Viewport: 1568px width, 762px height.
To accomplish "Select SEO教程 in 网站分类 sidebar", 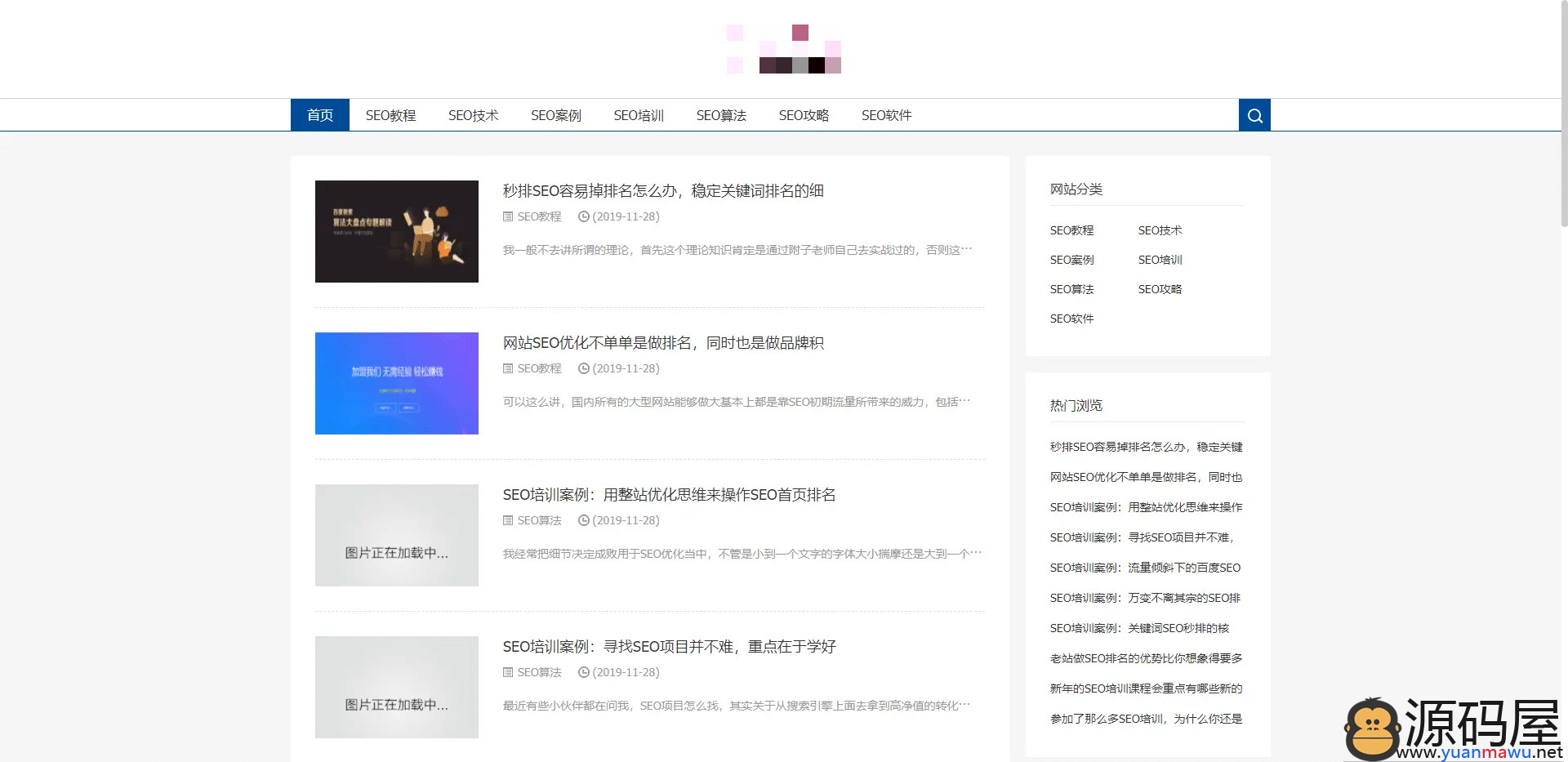I will click(1071, 230).
